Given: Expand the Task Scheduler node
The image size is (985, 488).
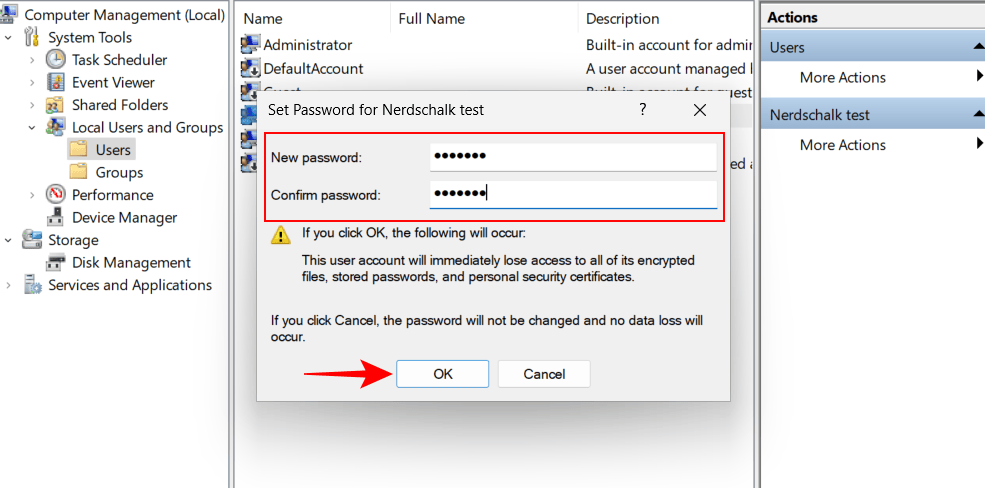Looking at the screenshot, I should click(33, 60).
